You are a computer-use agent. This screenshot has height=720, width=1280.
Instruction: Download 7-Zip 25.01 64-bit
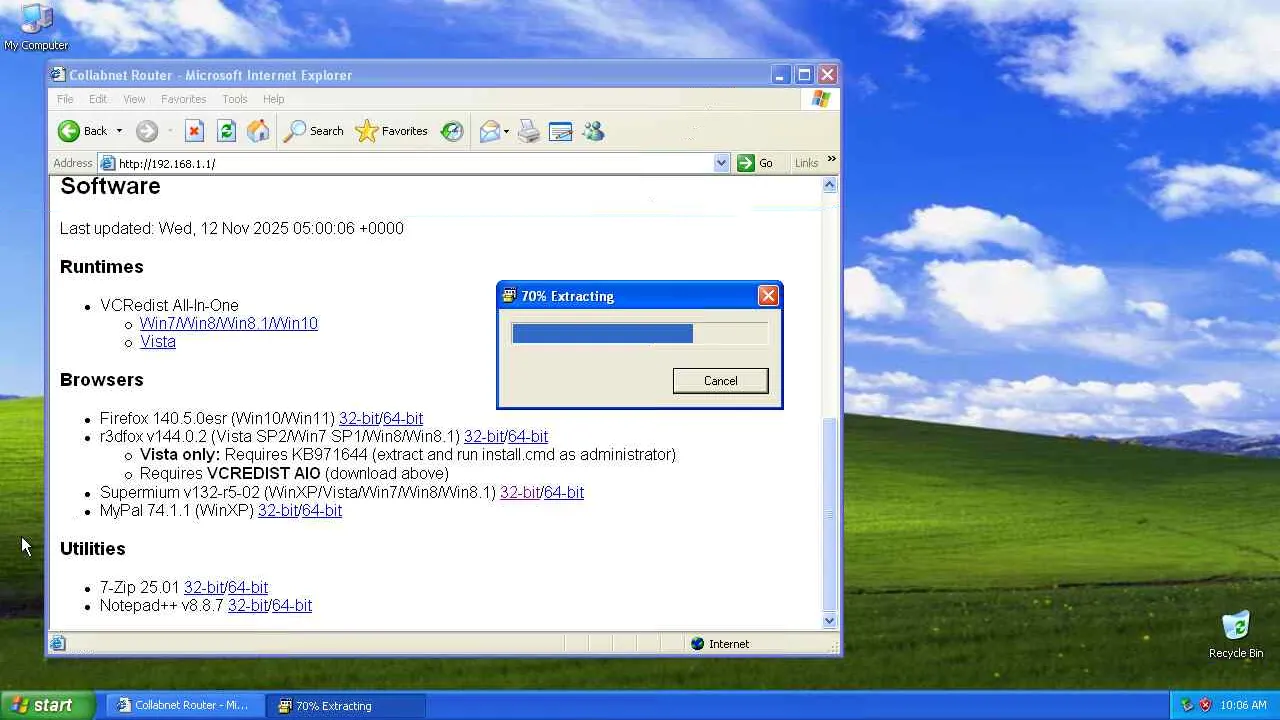248,588
